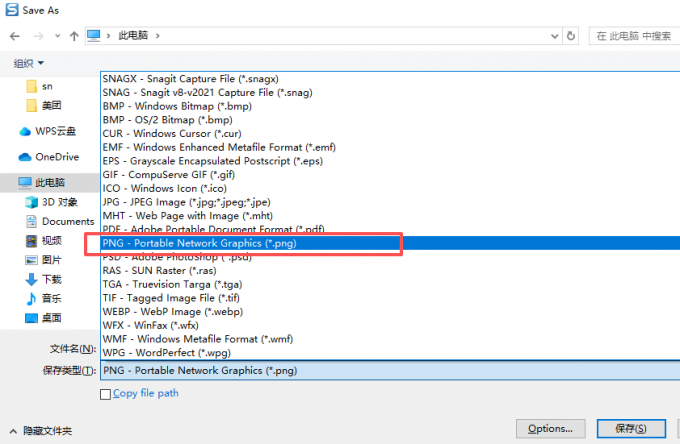Open 视频 folder in sidebar
The width and height of the screenshot is (680, 444).
click(x=44, y=241)
